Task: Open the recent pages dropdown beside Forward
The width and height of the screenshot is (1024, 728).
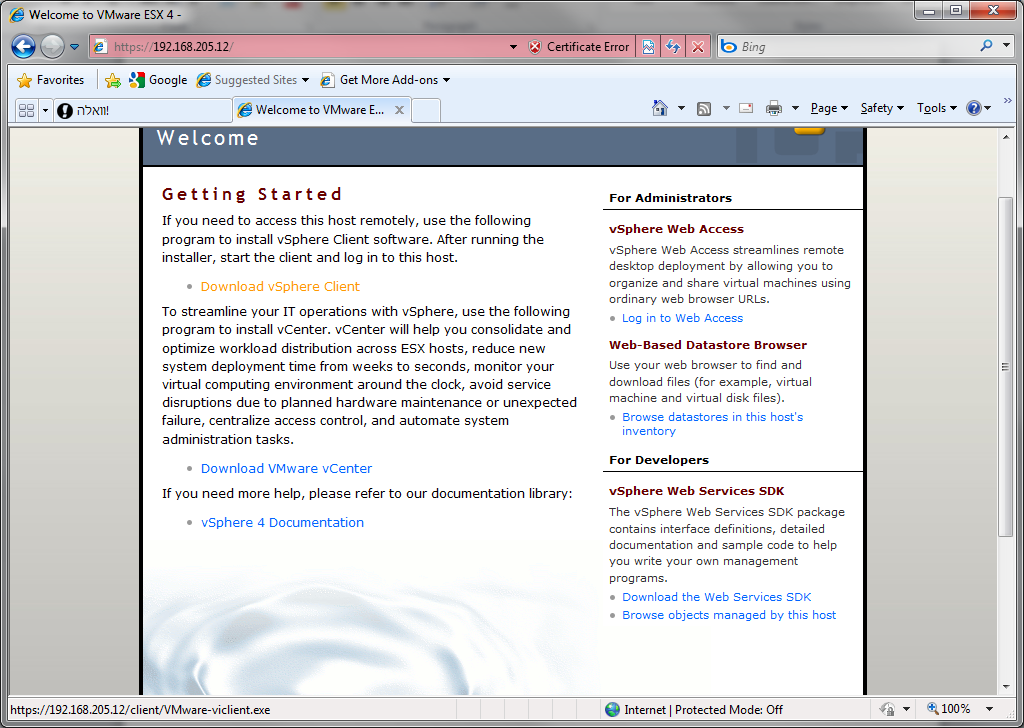Action: pyautogui.click(x=74, y=47)
